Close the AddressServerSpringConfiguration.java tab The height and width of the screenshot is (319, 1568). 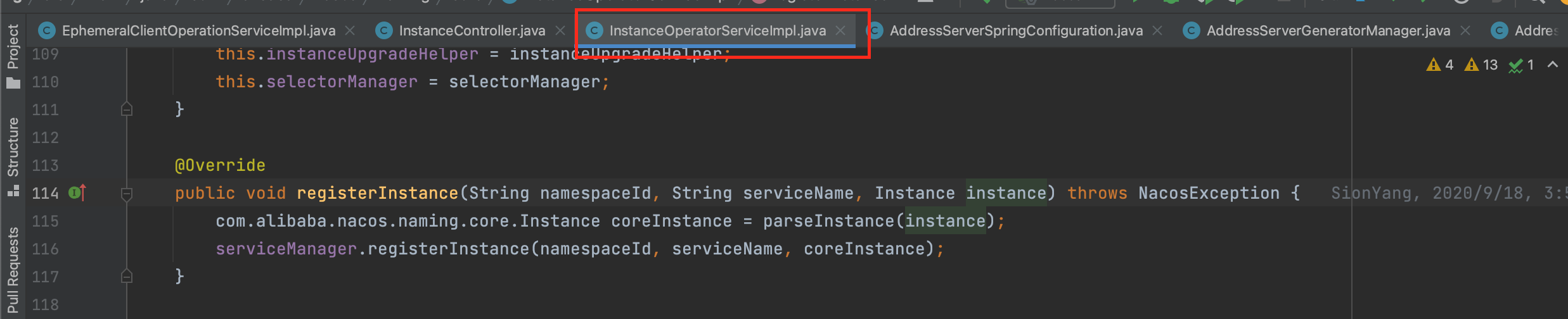click(1157, 30)
